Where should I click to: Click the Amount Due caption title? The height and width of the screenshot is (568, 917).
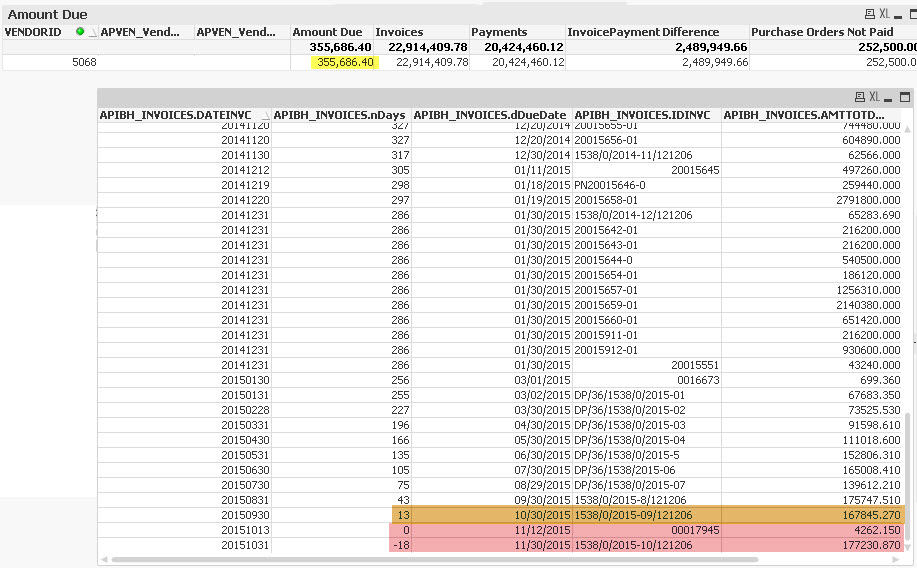click(x=47, y=14)
